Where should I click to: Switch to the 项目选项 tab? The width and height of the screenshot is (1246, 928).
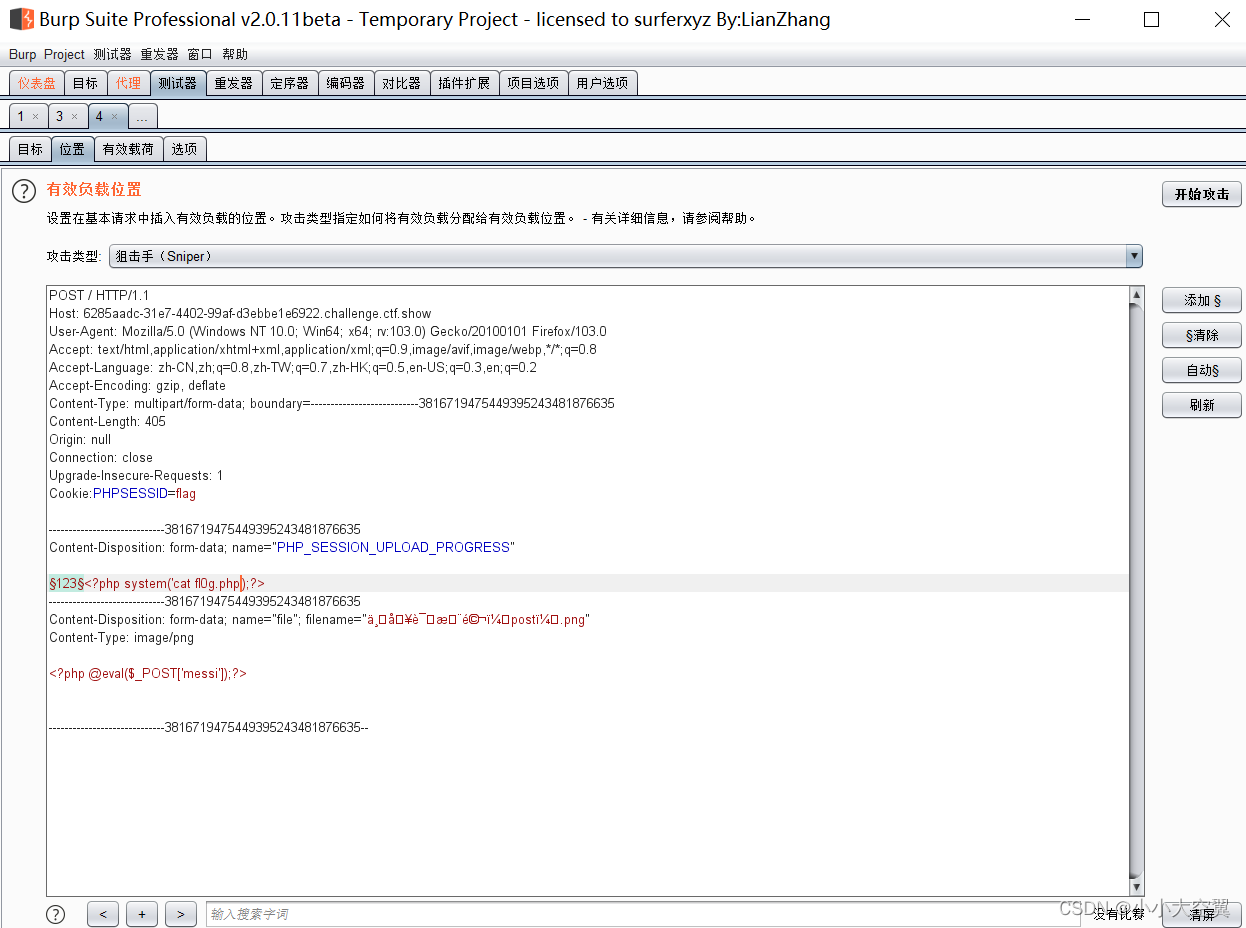pyautogui.click(x=534, y=83)
